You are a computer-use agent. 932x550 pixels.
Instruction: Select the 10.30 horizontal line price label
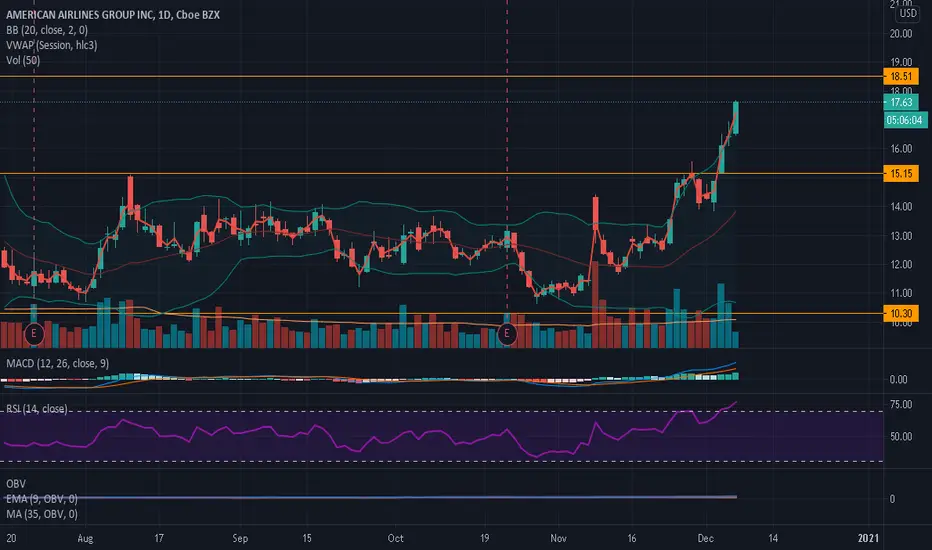(901, 313)
